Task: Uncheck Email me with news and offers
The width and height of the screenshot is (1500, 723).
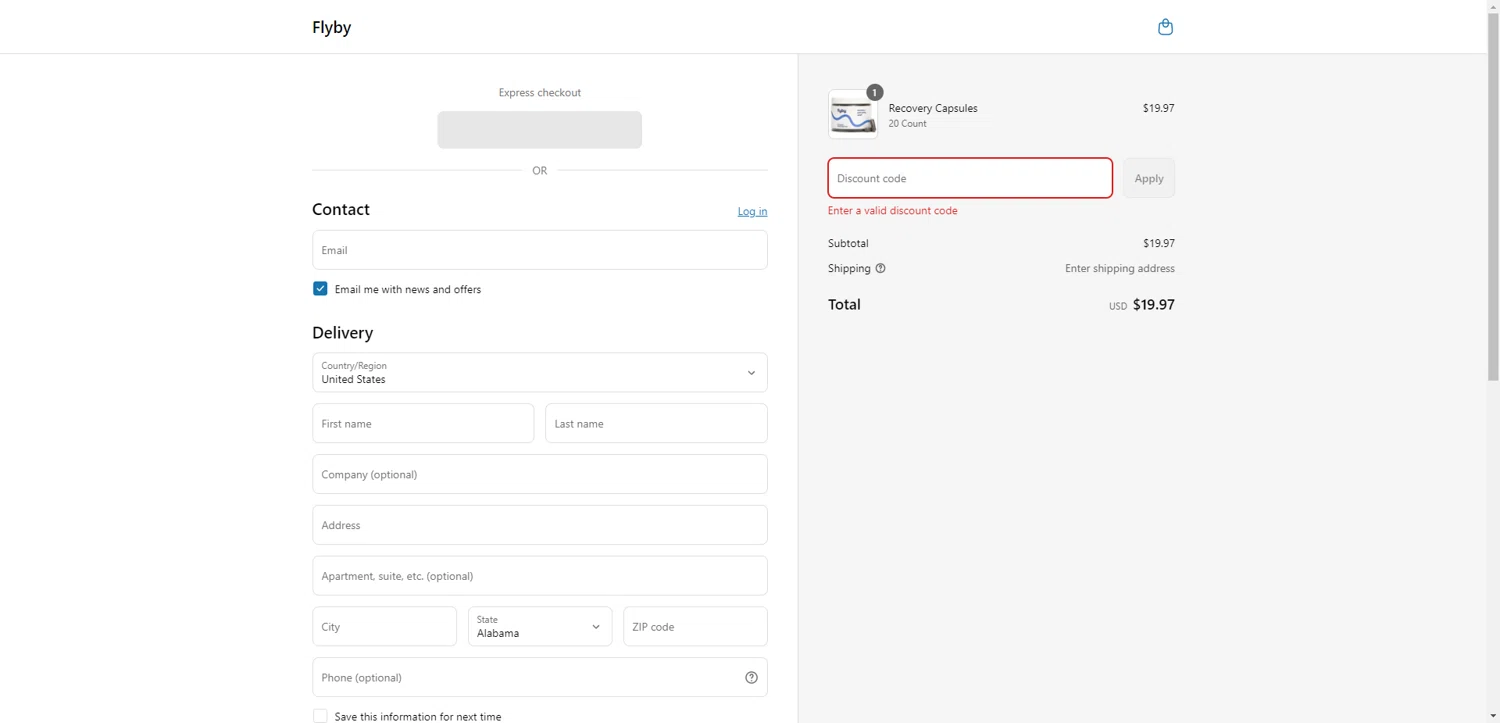Action: [320, 289]
